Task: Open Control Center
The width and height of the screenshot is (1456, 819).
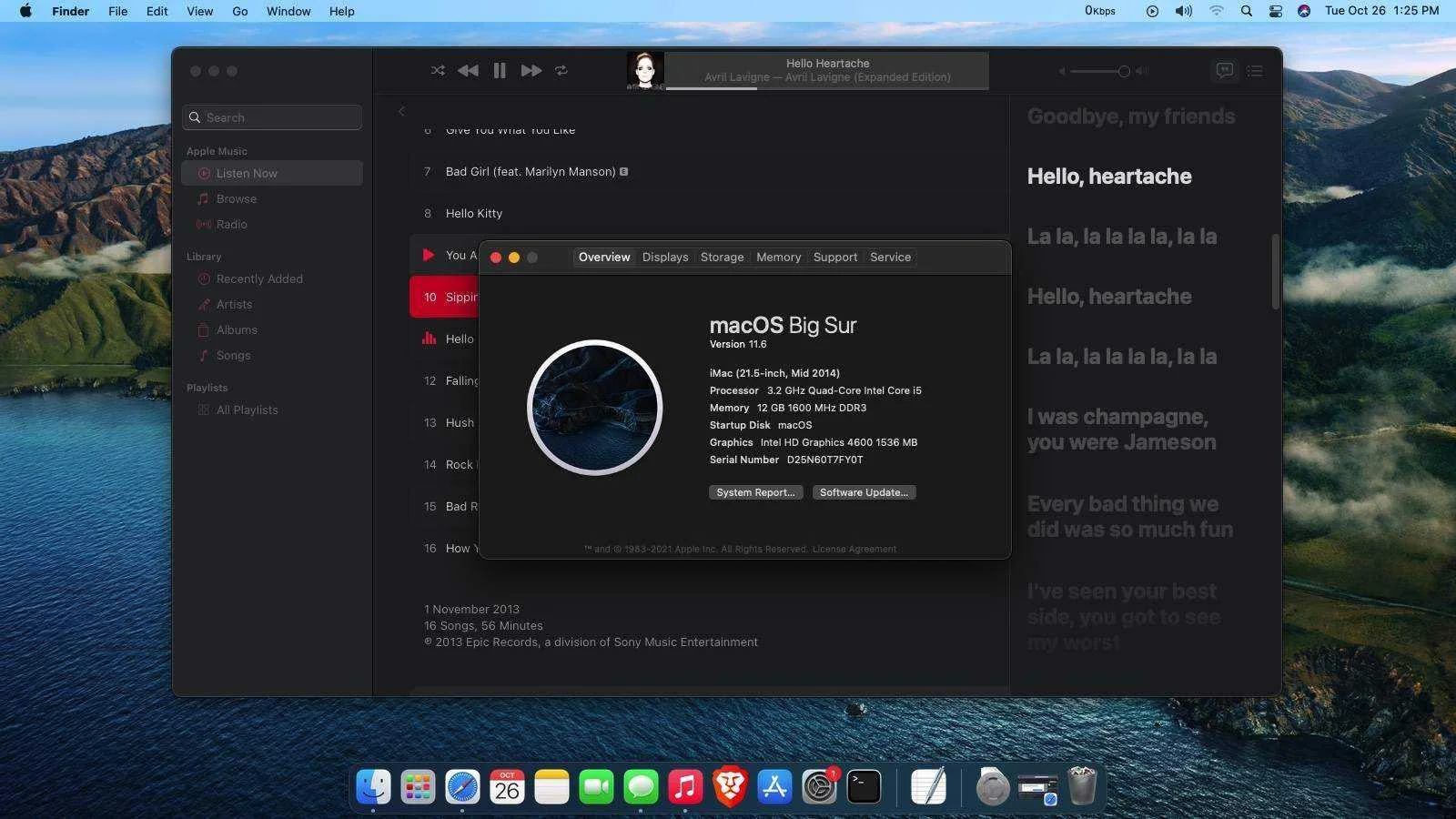Action: 1276,11
